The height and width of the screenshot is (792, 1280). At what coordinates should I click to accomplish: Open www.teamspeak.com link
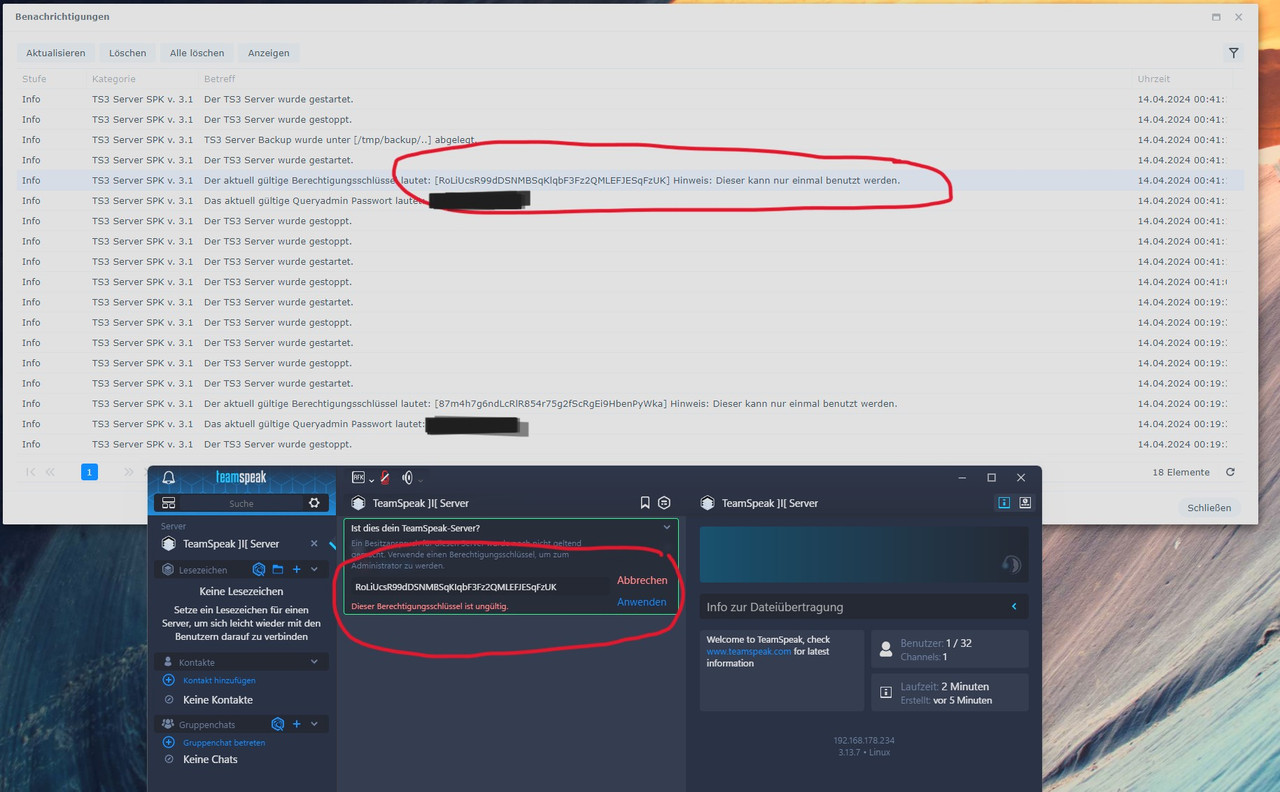(x=749, y=651)
